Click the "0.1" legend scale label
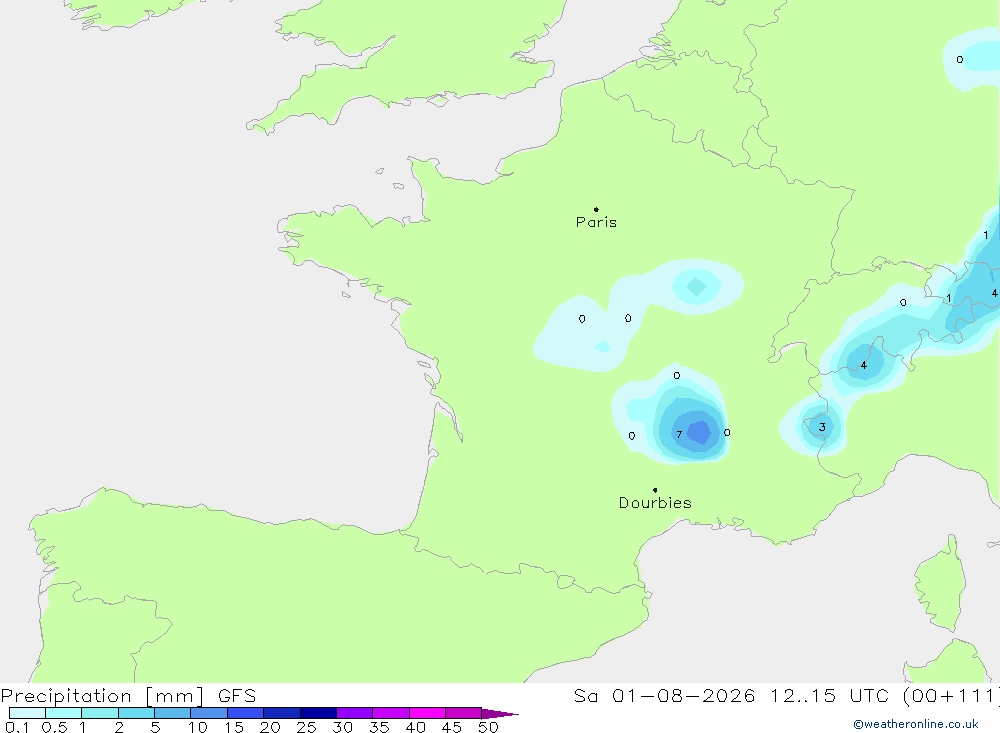This screenshot has width=1000, height=733. (17, 727)
